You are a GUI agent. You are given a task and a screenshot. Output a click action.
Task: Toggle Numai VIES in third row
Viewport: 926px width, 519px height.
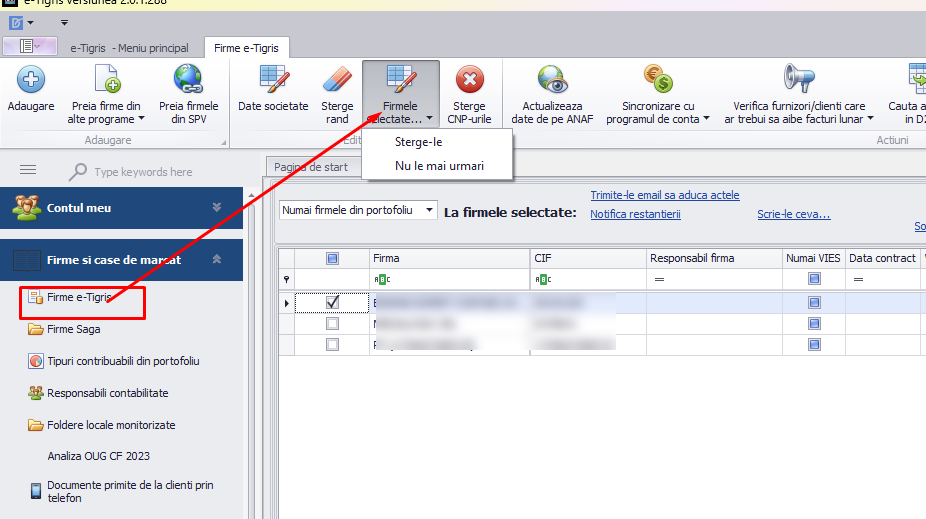tap(814, 344)
